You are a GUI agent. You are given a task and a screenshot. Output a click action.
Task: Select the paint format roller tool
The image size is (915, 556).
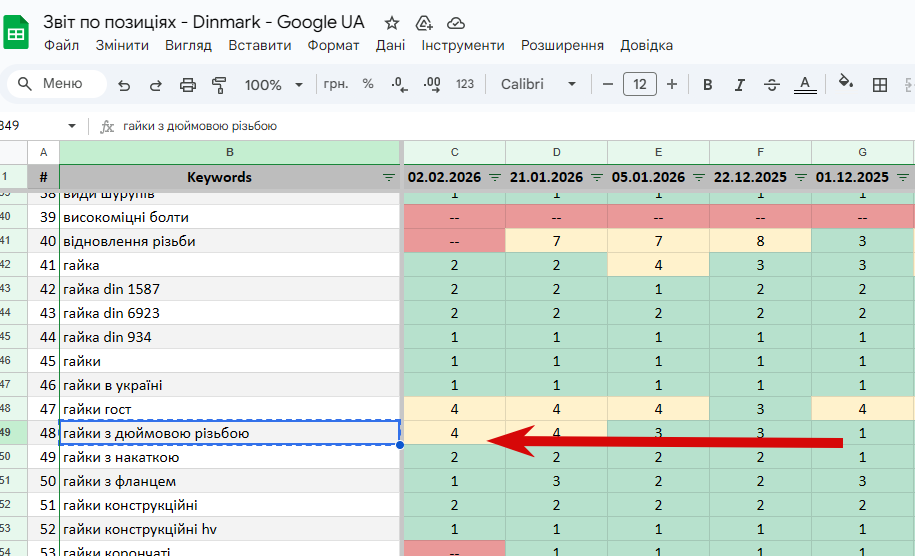coord(220,85)
